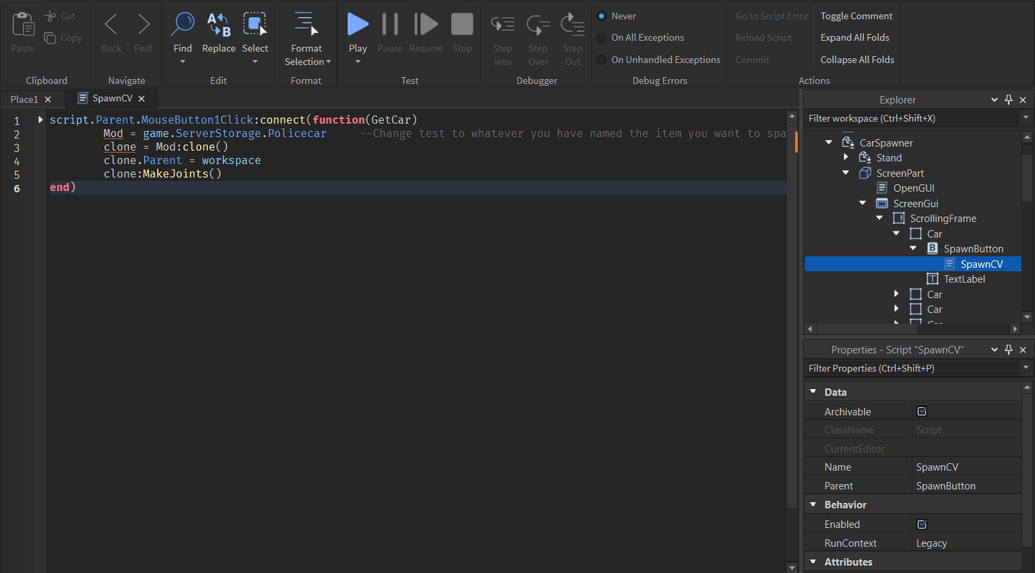
Task: Open the Find dropdown arrow
Action: tap(182, 62)
